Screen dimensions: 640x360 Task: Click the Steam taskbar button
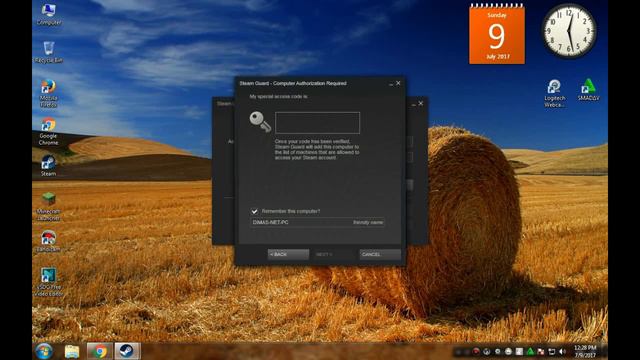pos(127,351)
